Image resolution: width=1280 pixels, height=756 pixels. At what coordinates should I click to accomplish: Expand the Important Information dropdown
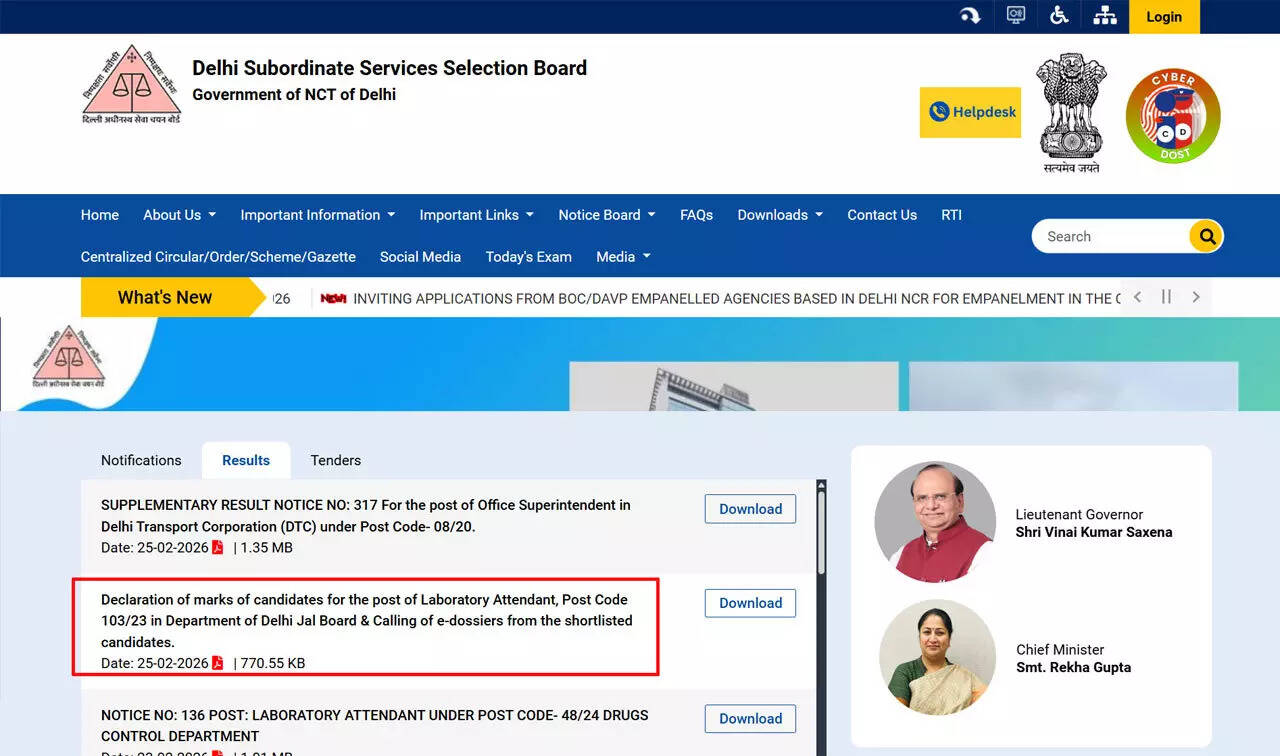click(317, 214)
